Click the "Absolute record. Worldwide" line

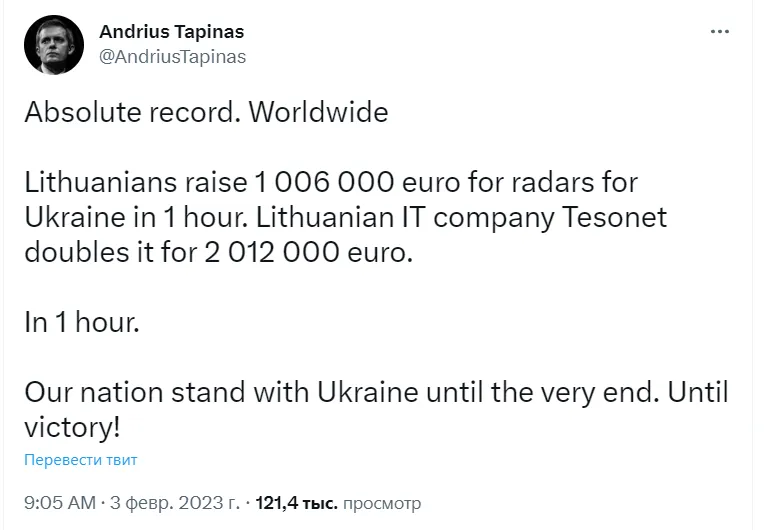pyautogui.click(x=206, y=112)
